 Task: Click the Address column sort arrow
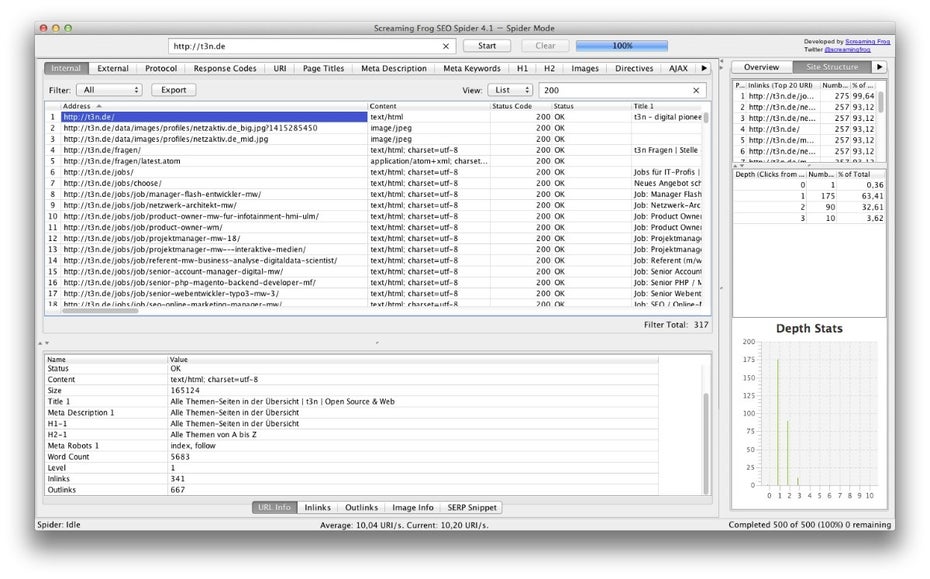(98, 106)
